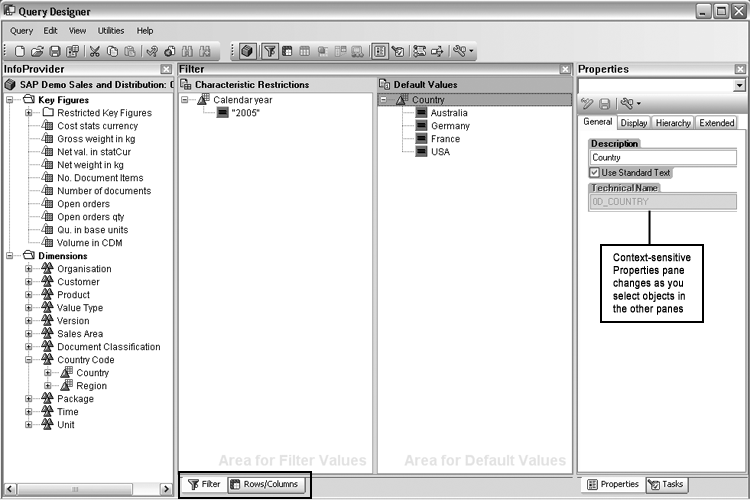
Task: Close the Properties pane
Action: point(740,69)
